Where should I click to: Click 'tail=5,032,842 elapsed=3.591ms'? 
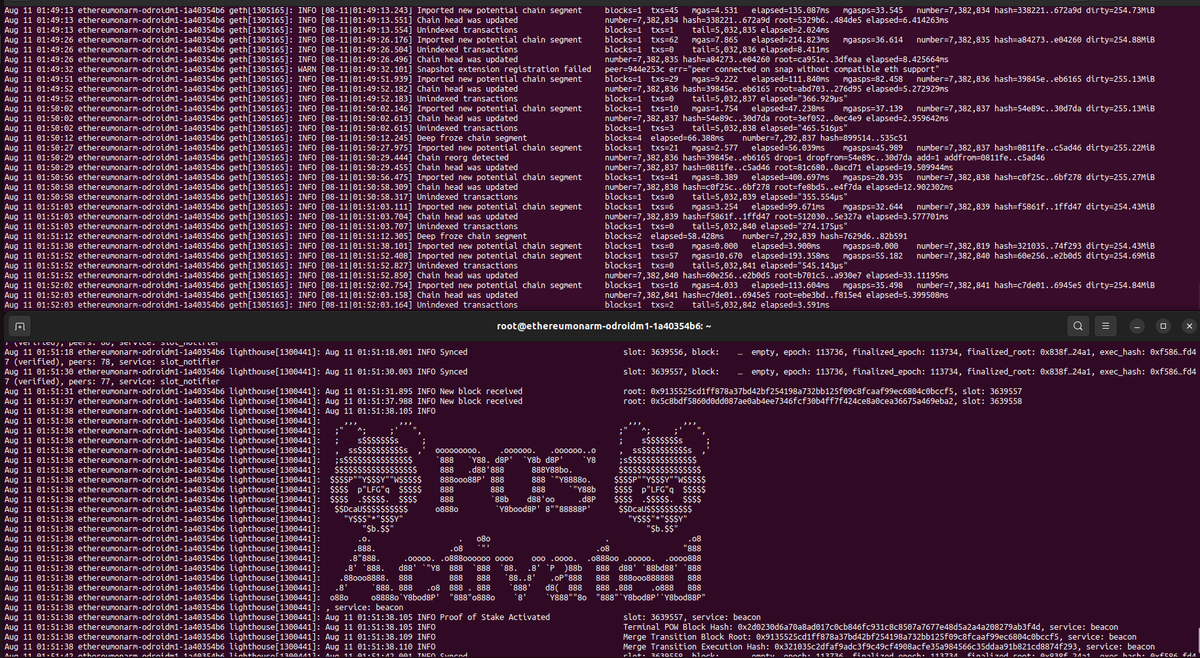759,304
